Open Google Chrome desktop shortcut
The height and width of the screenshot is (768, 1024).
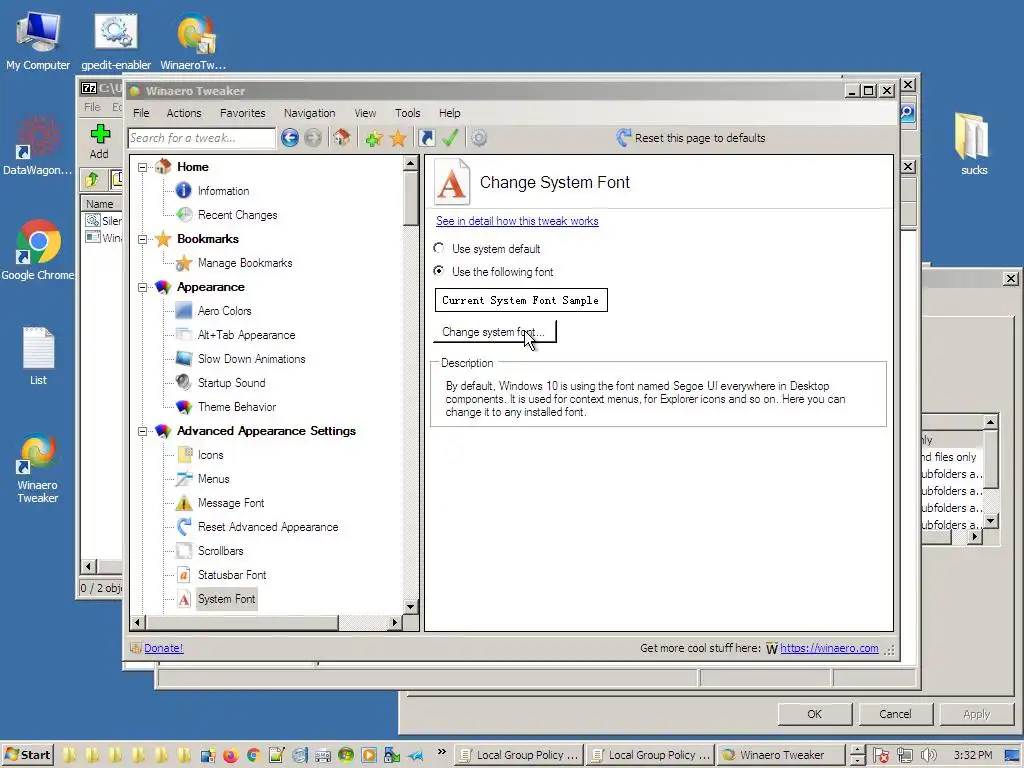[37, 249]
